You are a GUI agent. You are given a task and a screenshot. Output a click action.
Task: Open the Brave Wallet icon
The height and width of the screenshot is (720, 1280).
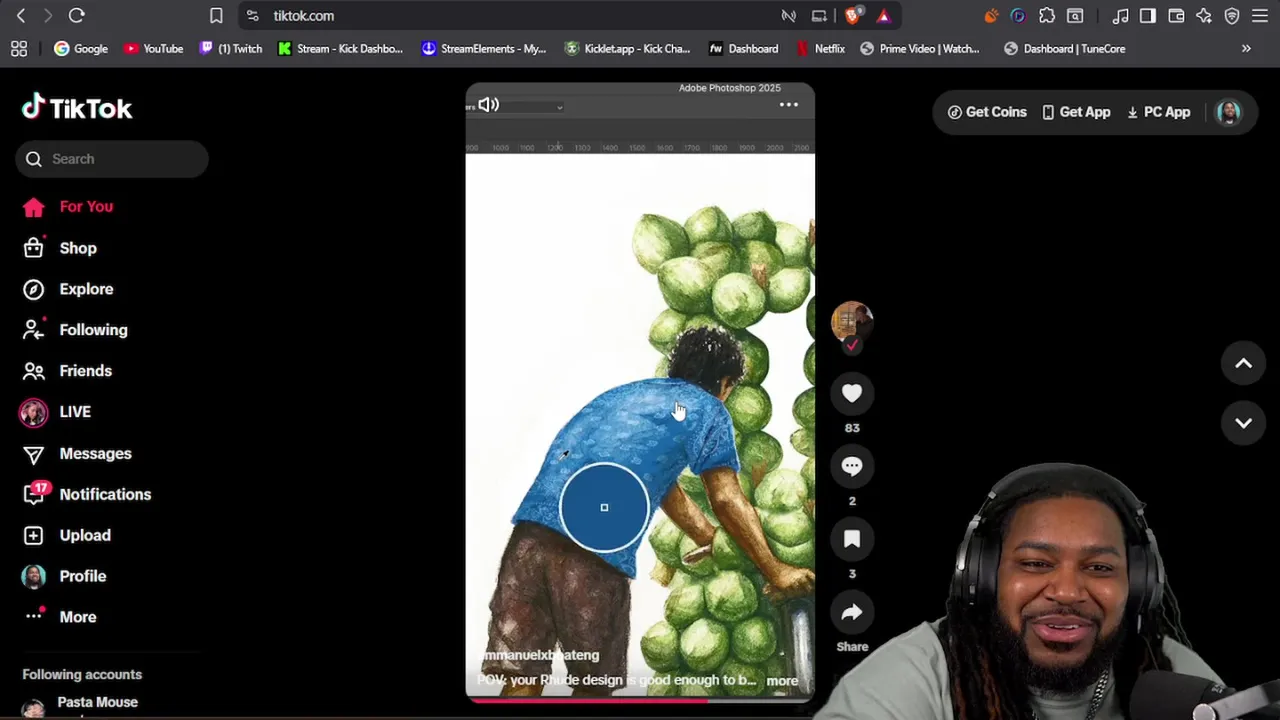point(1176,15)
